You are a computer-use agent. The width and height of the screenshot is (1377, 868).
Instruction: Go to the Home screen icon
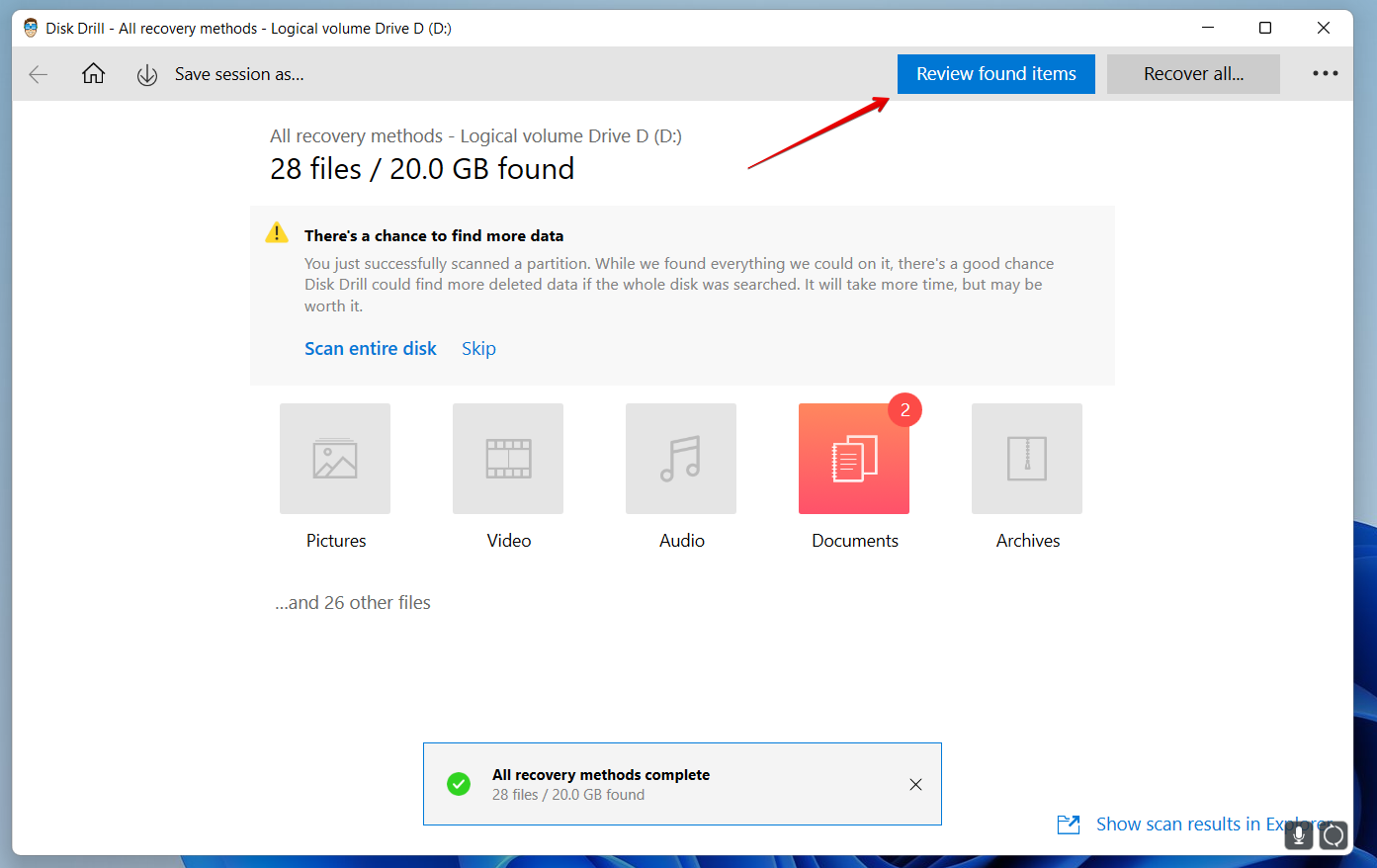pyautogui.click(x=93, y=74)
